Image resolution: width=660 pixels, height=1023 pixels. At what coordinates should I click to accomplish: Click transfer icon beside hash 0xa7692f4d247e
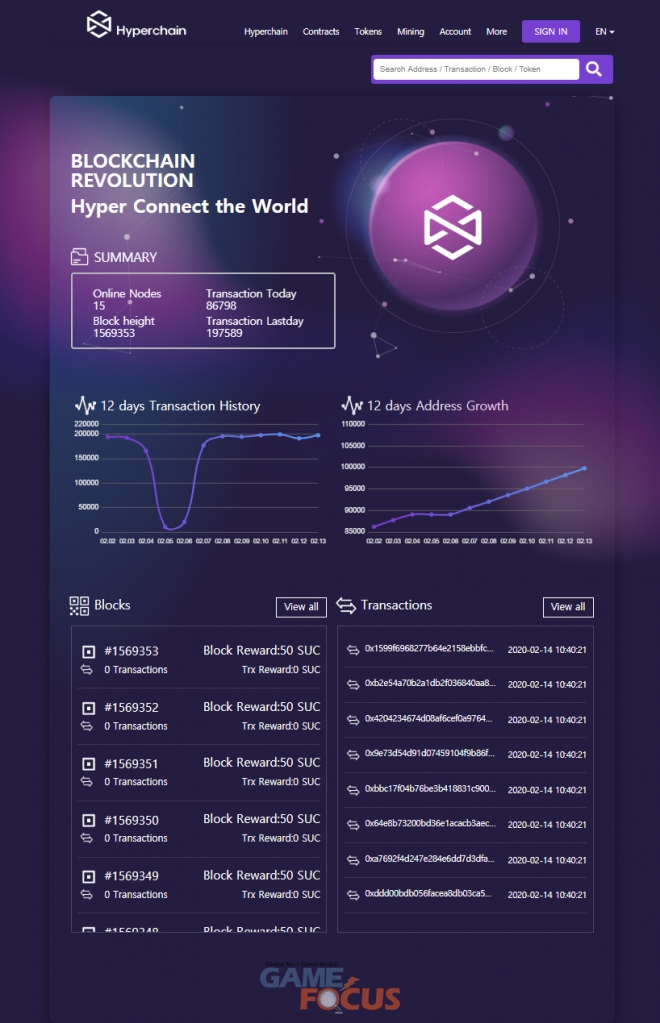tap(353, 860)
